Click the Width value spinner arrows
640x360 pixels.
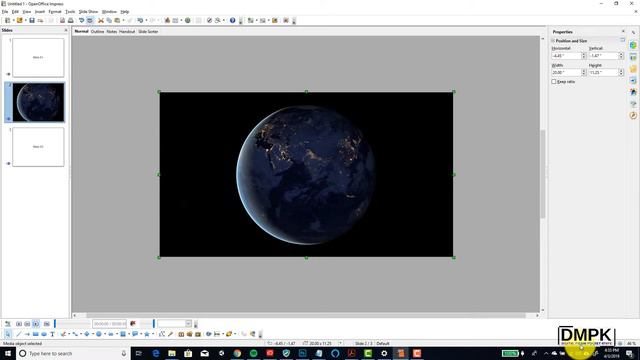(584, 72)
